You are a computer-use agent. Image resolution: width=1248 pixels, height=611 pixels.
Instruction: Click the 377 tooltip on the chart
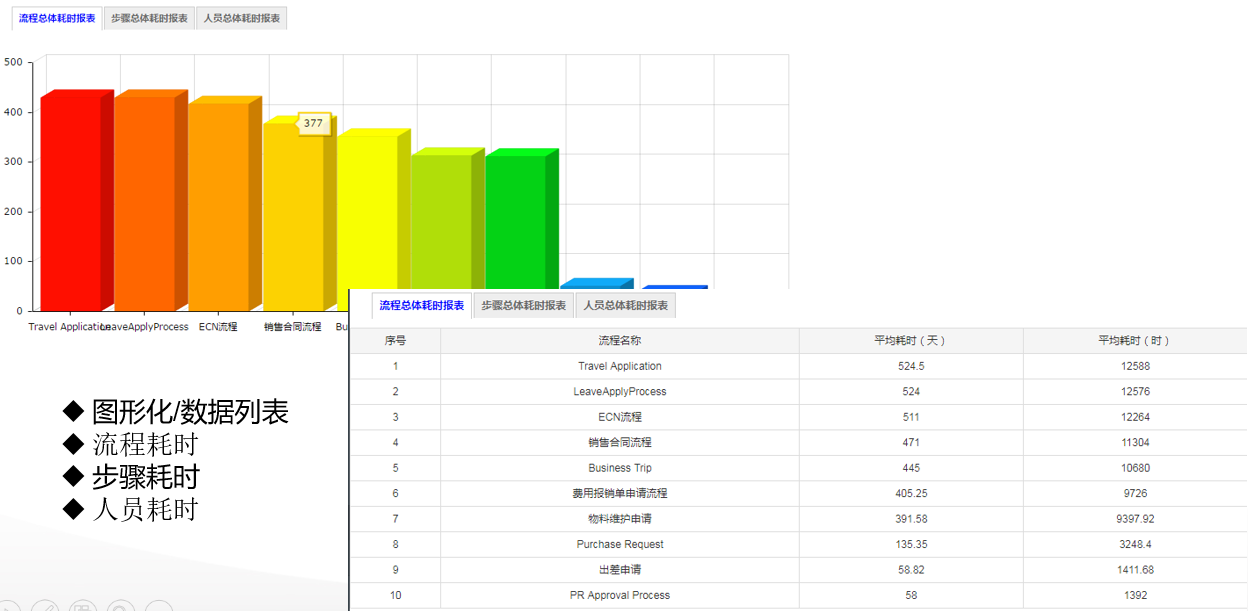pyautogui.click(x=313, y=123)
